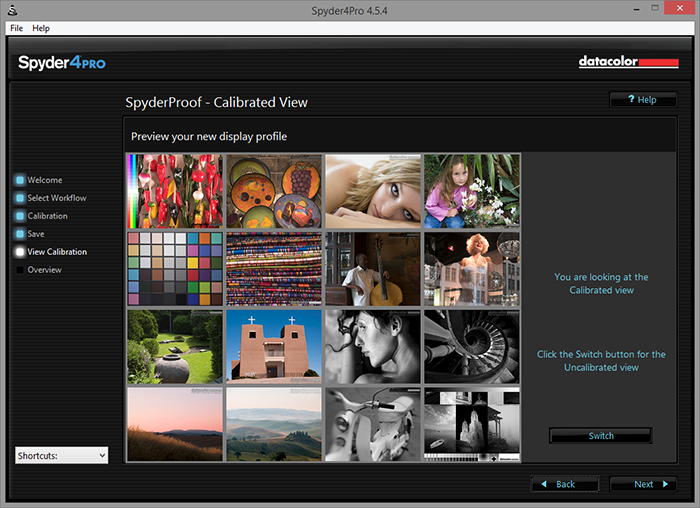Click the red chili peppers thumbnail
Image resolution: width=700 pixels, height=508 pixels.
174,191
